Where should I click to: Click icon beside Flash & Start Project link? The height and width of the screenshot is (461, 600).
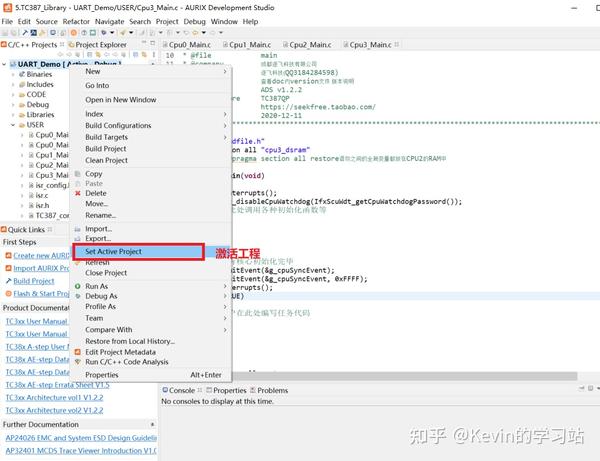coord(8,294)
